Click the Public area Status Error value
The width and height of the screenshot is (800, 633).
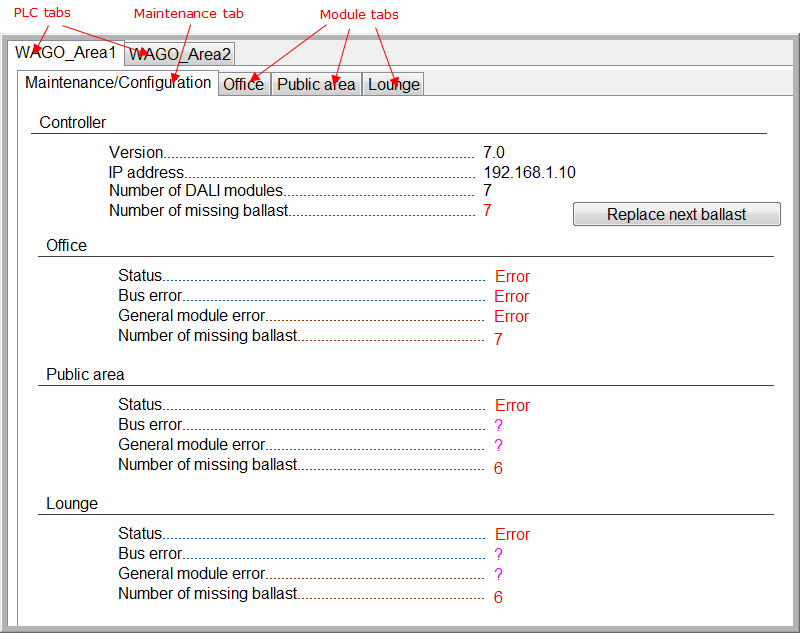click(512, 406)
